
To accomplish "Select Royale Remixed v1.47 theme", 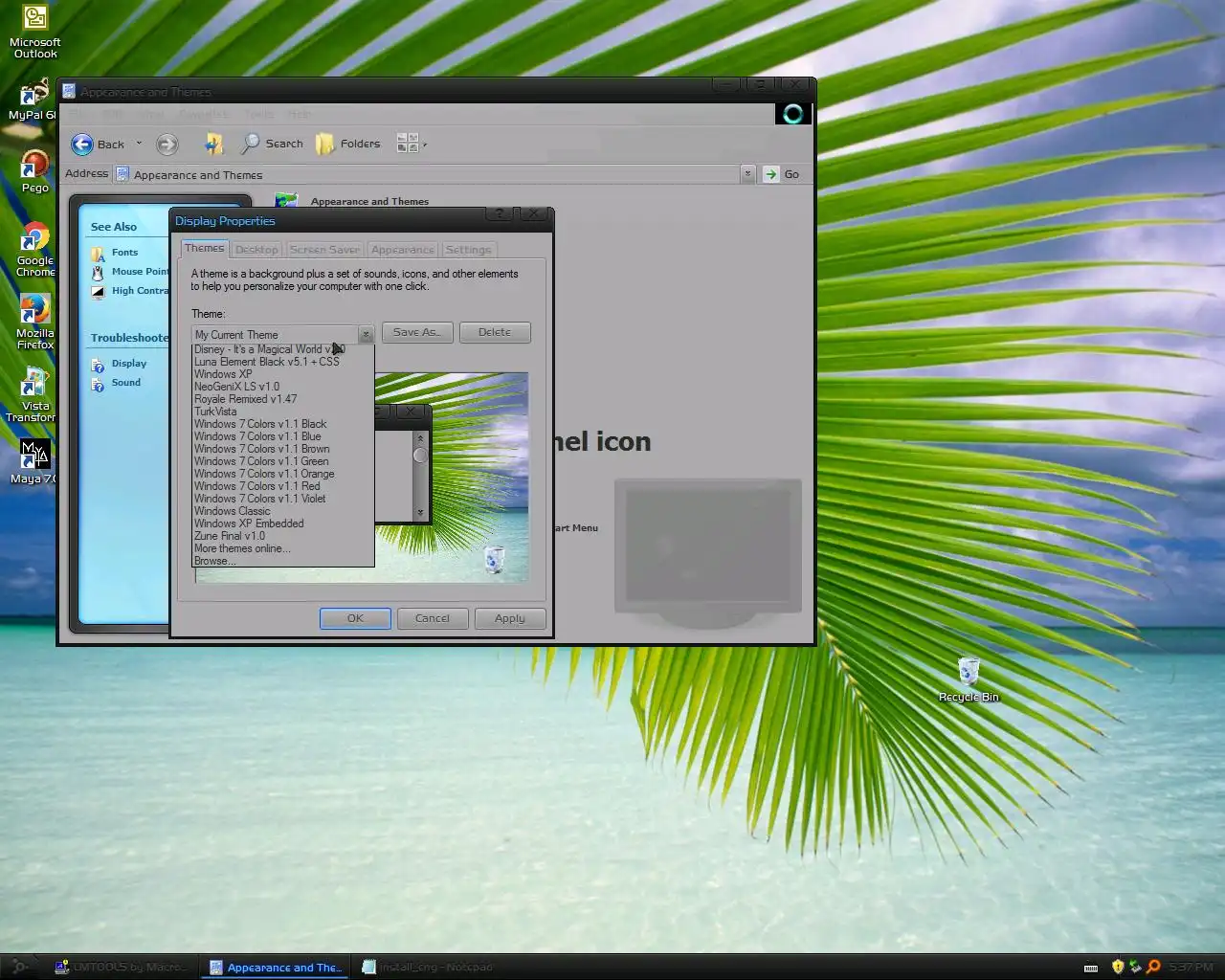I will [282, 399].
